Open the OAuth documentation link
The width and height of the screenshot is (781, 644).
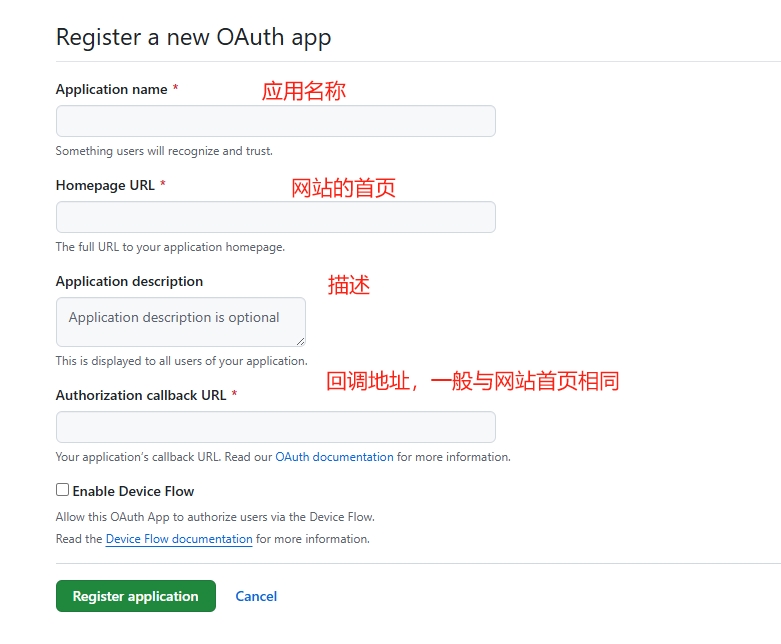pyautogui.click(x=334, y=457)
